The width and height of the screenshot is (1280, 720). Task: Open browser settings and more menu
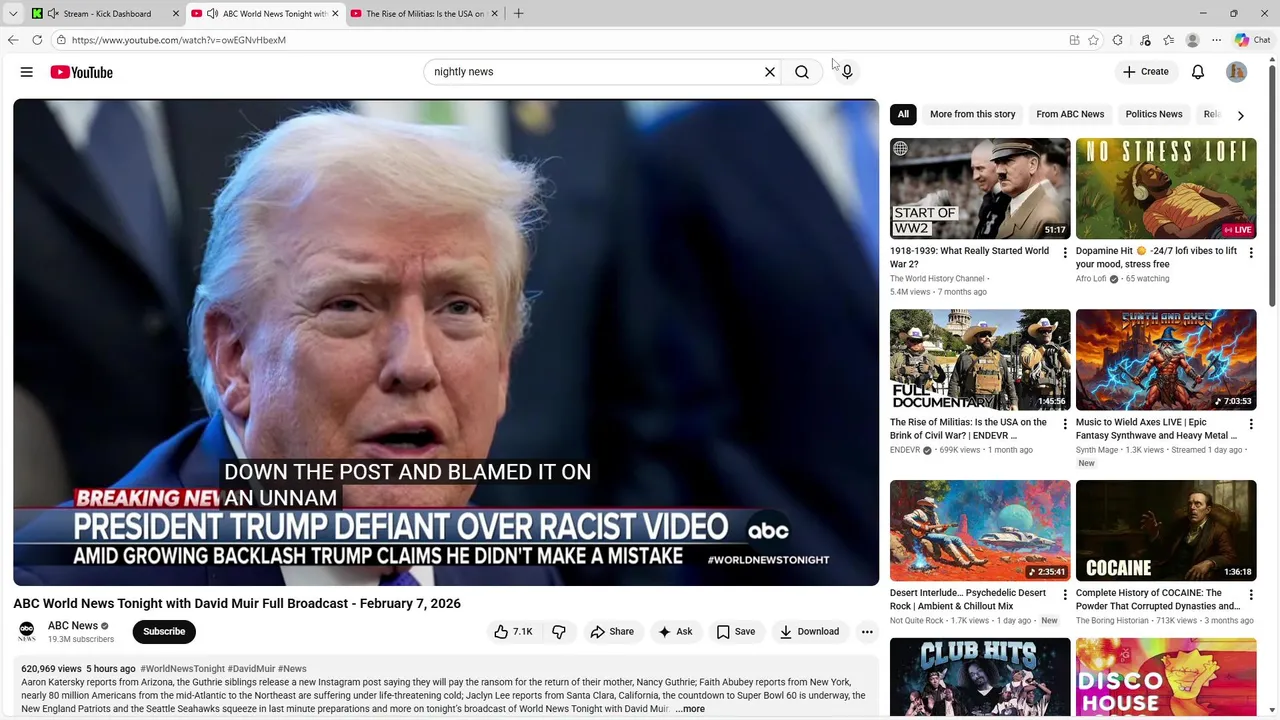coord(1216,40)
